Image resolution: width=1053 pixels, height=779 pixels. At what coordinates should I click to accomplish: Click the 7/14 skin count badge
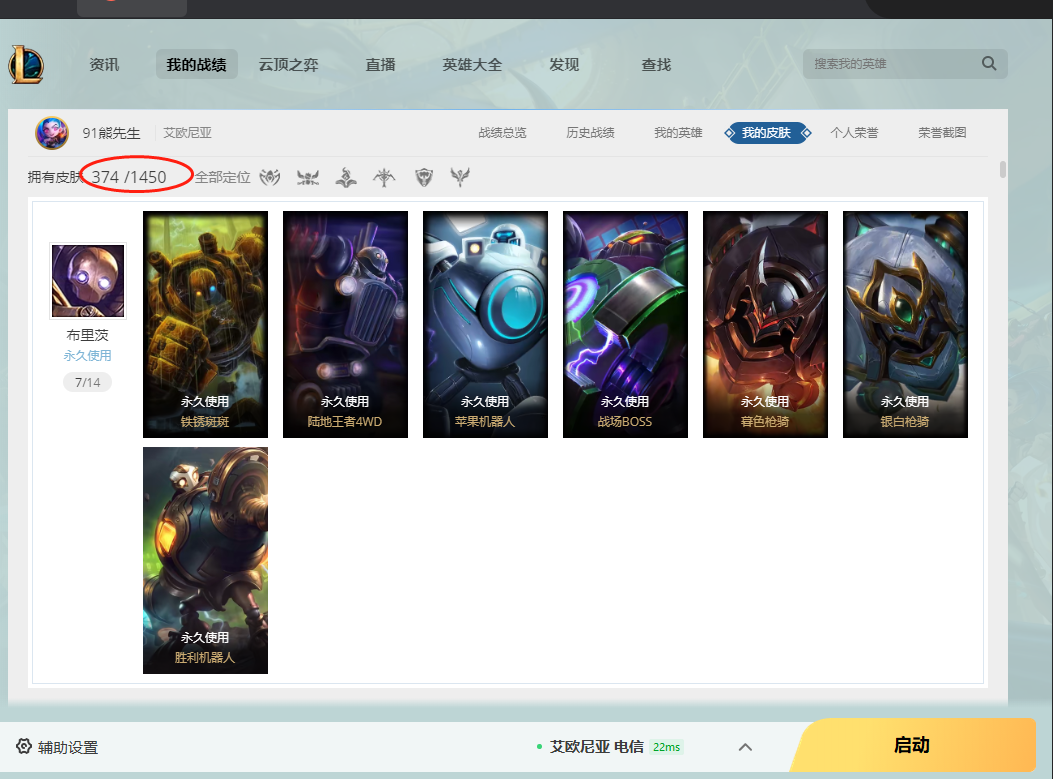87,382
